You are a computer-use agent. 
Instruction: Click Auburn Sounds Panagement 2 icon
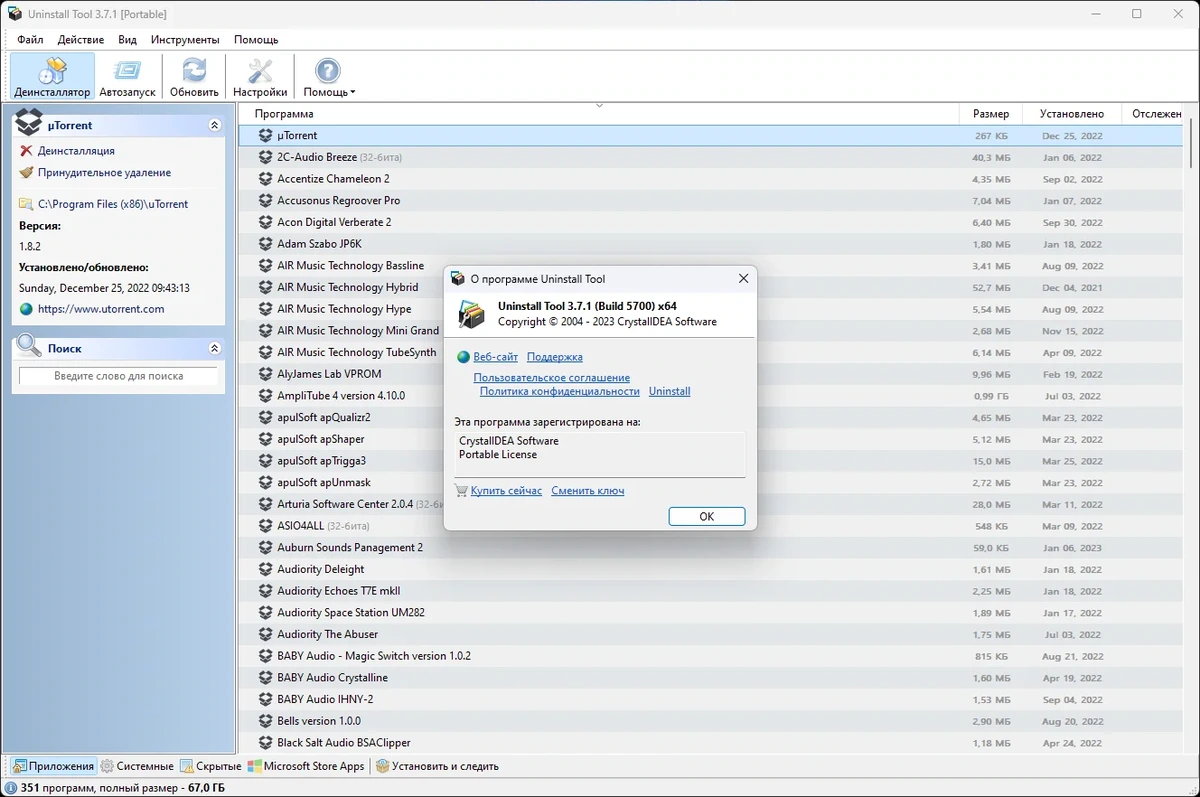click(x=265, y=548)
